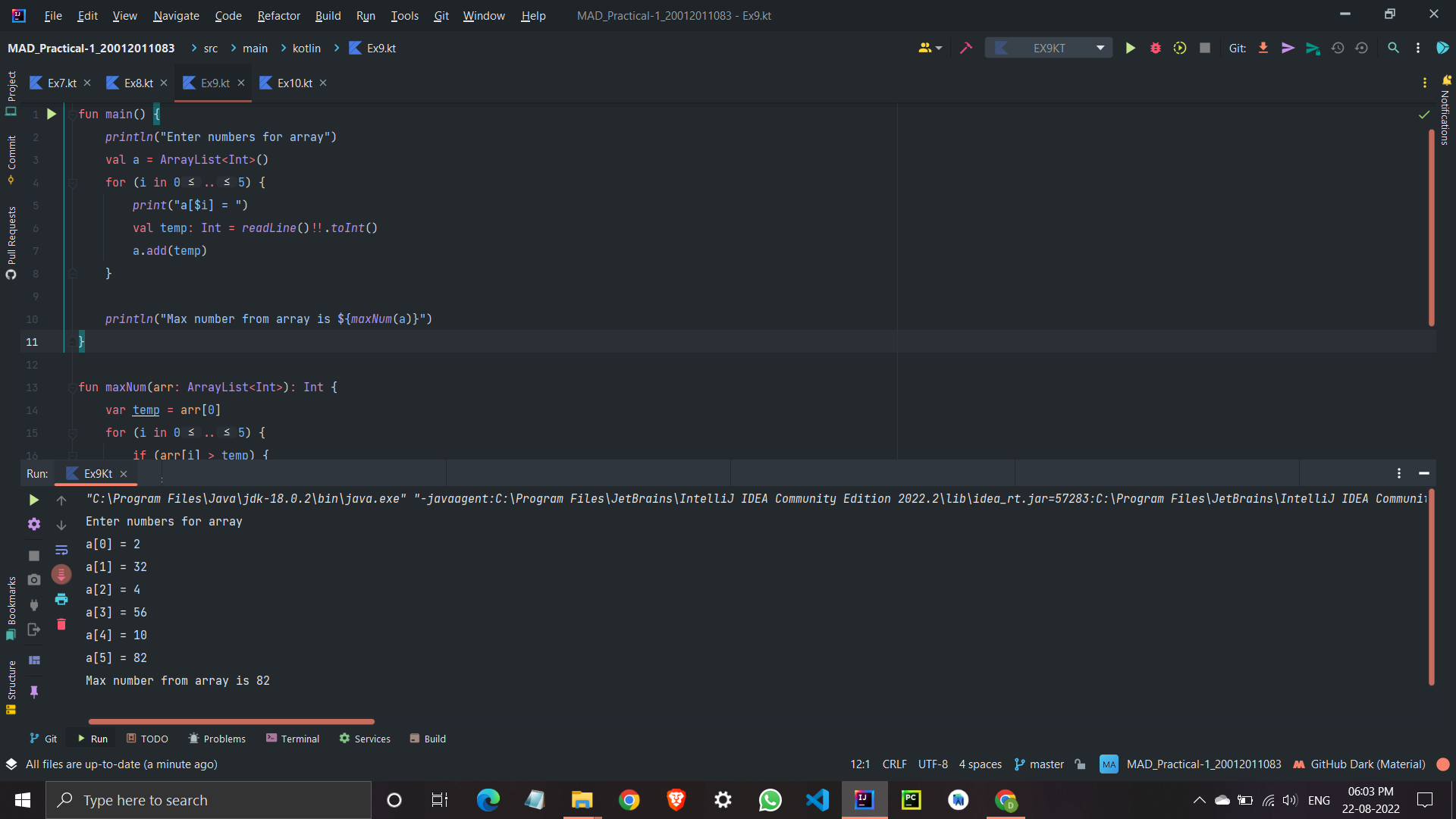Switch to the Ex10.kt editor tab
The height and width of the screenshot is (819, 1456).
[x=294, y=83]
